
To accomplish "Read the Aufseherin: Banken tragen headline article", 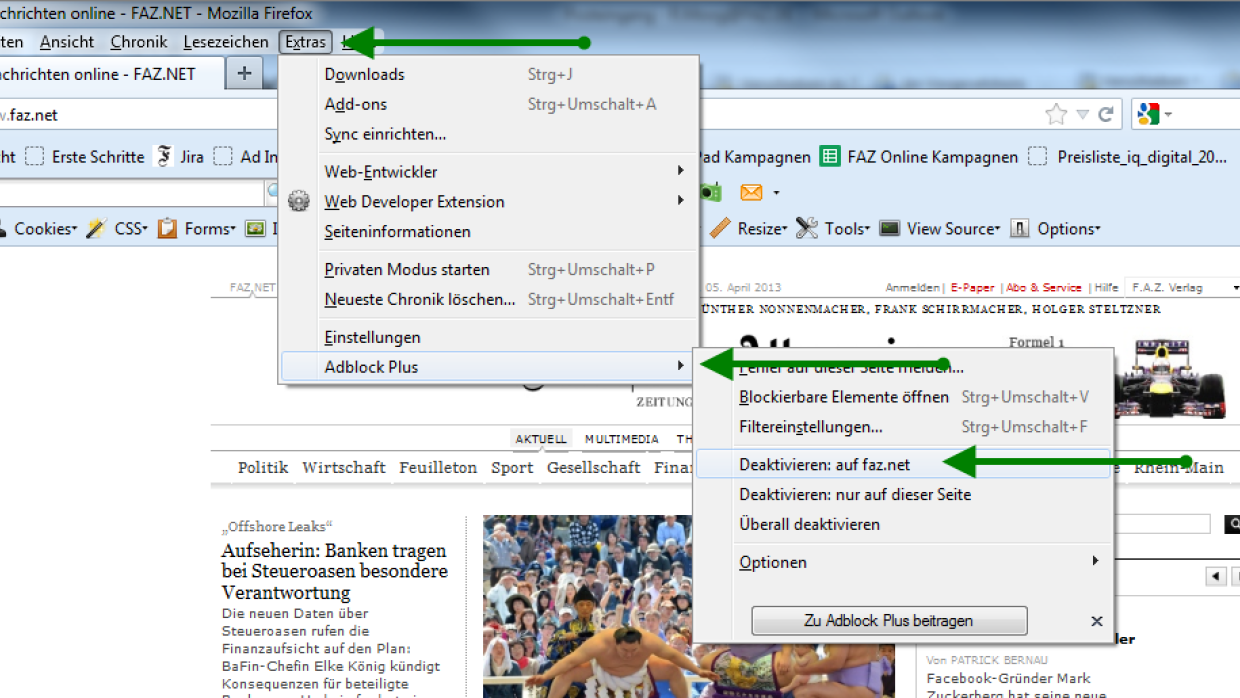I will point(334,571).
